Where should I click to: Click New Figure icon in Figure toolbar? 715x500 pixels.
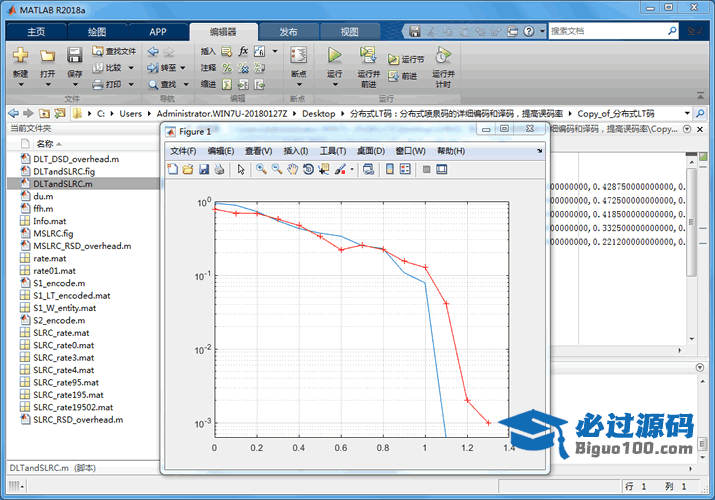point(173,170)
